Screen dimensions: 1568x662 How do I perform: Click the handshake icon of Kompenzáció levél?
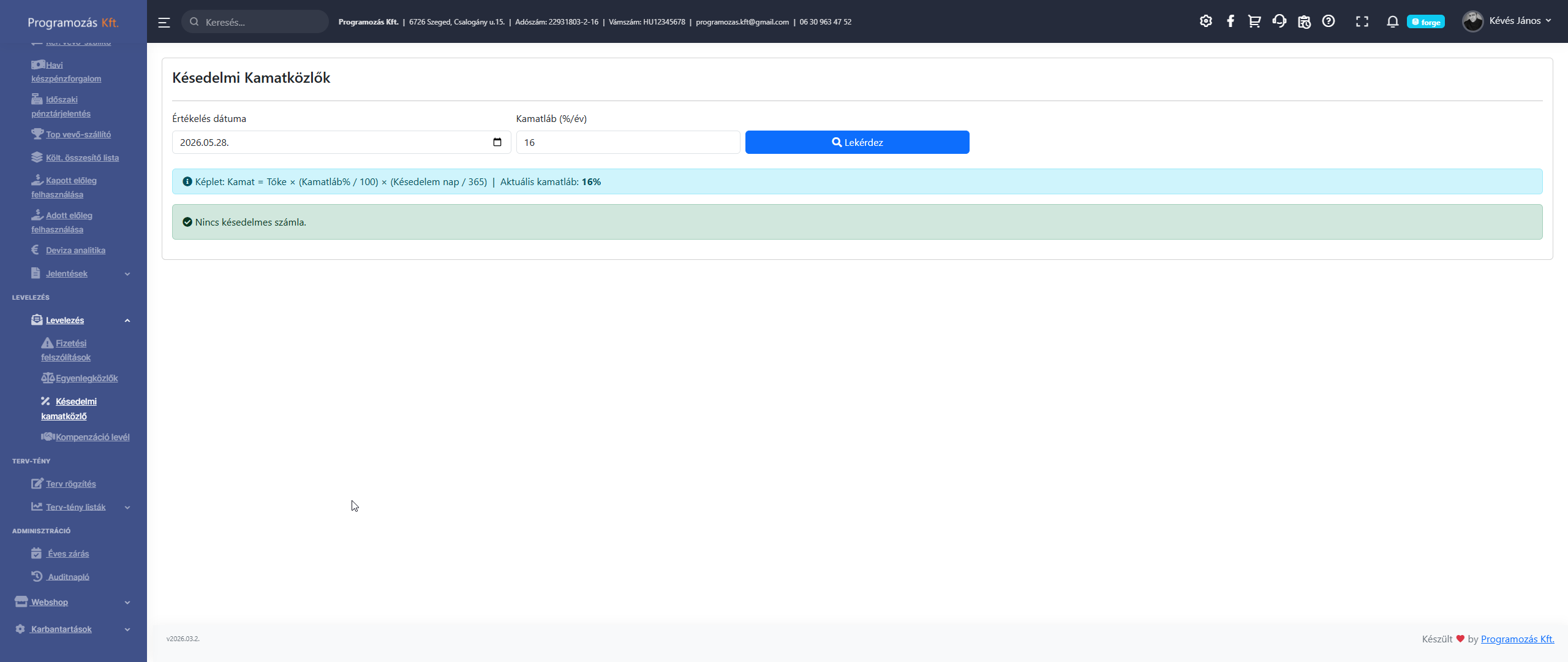[48, 436]
